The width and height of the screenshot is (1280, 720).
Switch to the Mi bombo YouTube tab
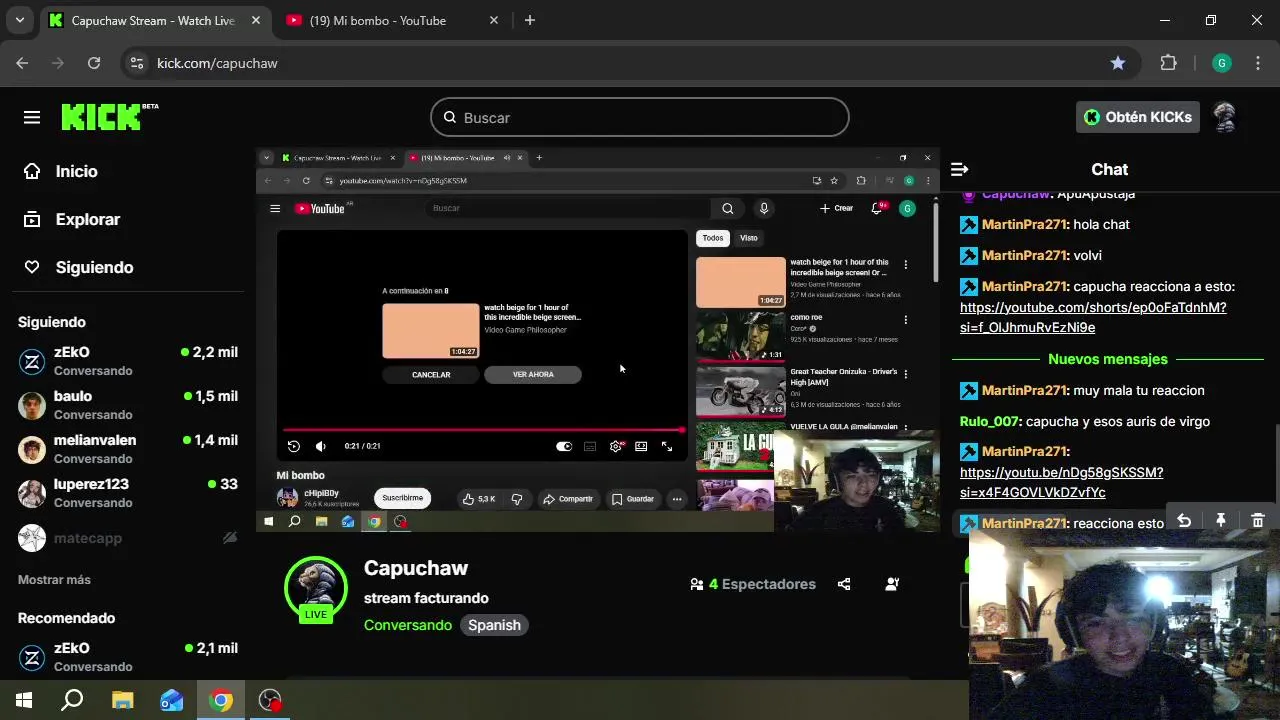click(390, 20)
